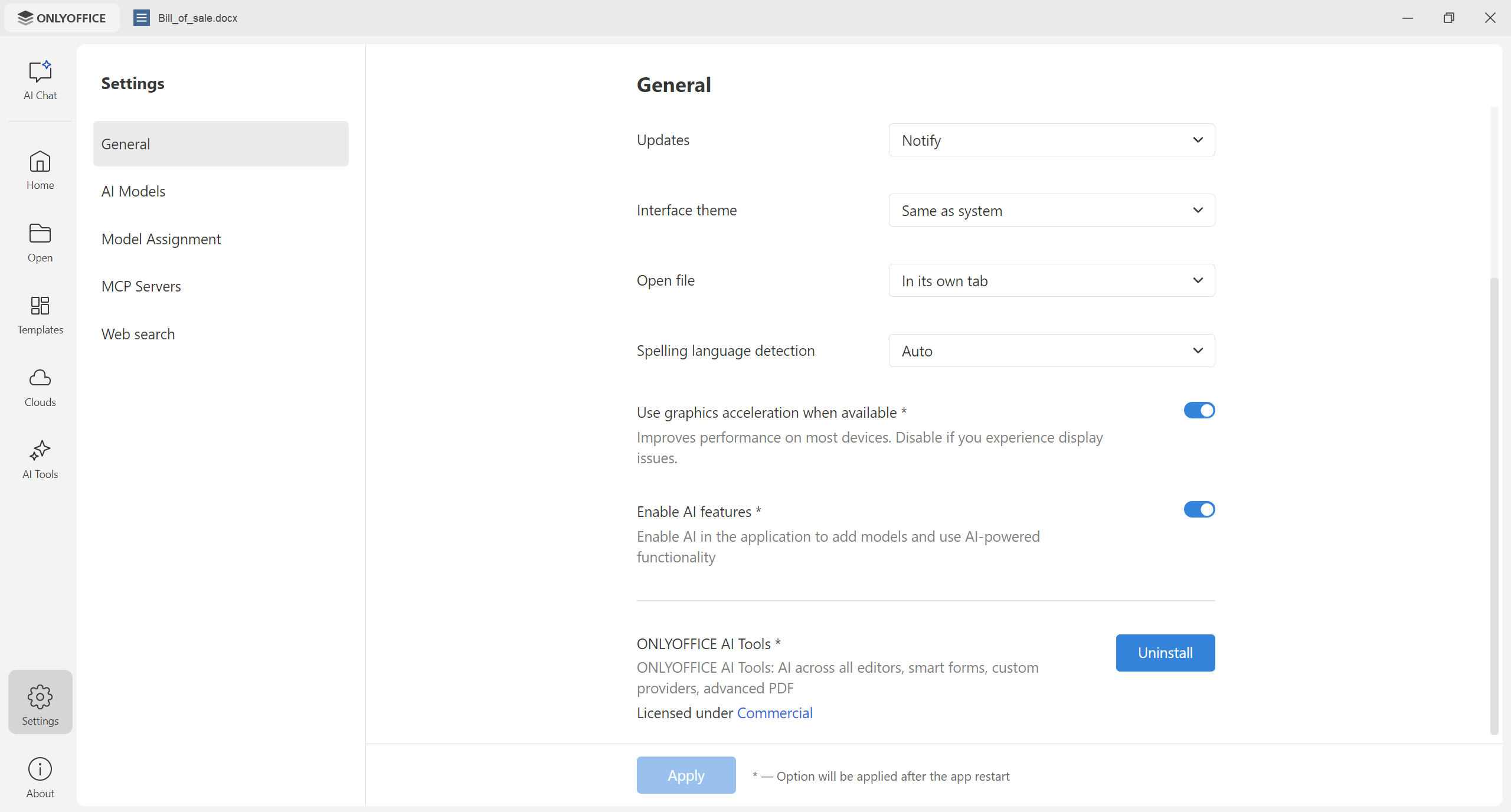Open Spelling language detection dropdown
The image size is (1511, 812).
(x=1052, y=351)
